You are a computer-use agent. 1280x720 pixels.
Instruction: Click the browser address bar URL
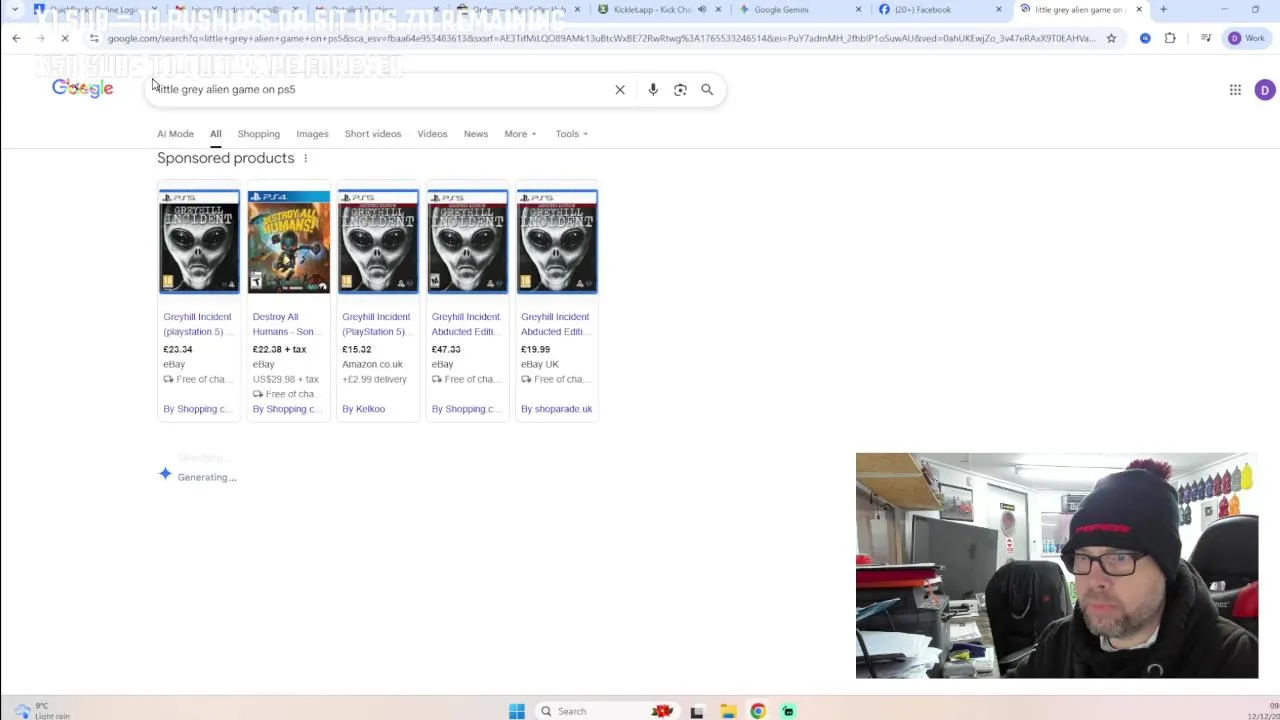pos(600,38)
